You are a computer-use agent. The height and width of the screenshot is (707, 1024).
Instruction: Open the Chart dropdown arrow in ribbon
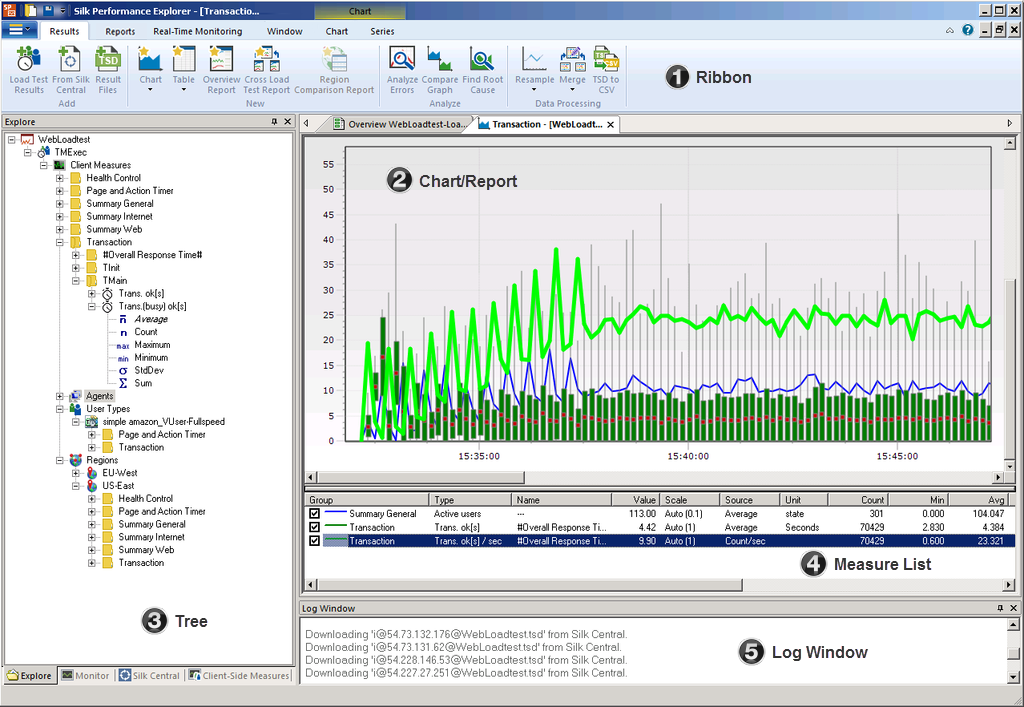(x=150, y=90)
